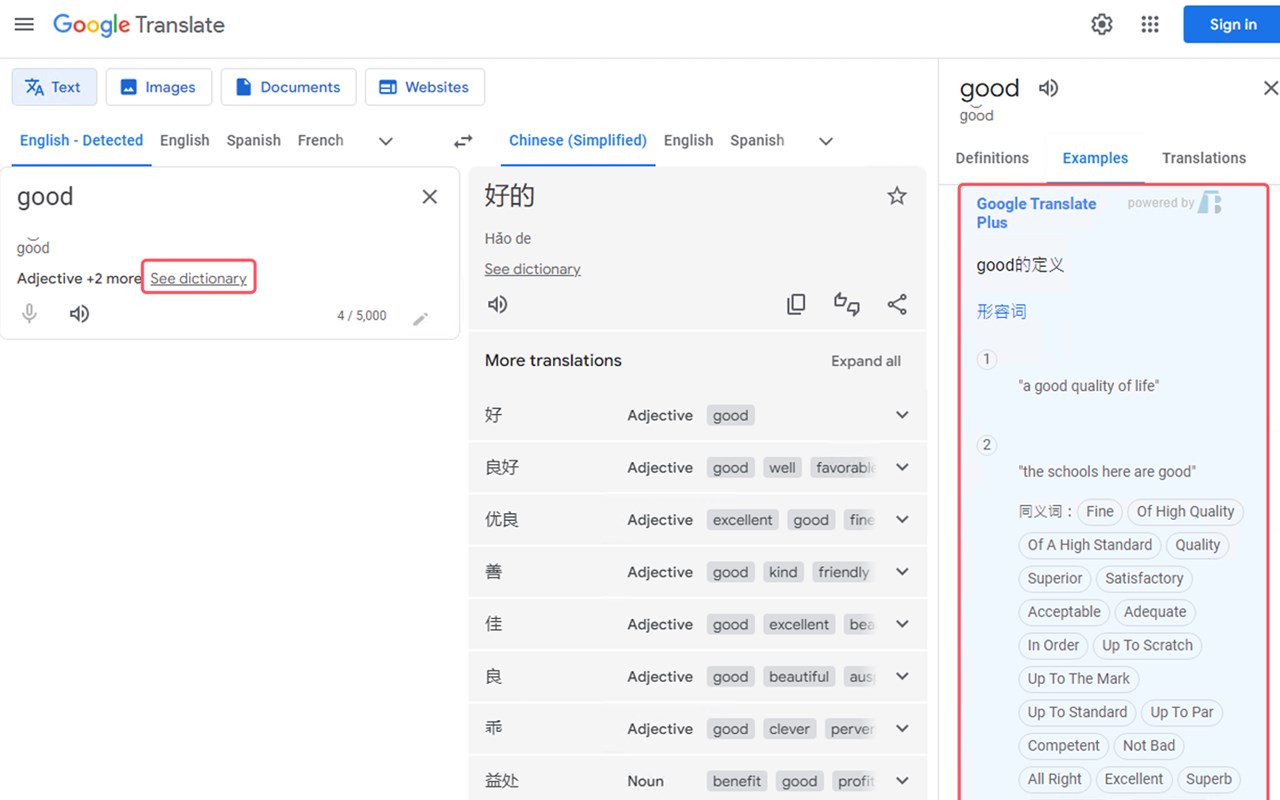Viewport: 1280px width, 800px height.
Task: Click the 'well' chip in 良好 row
Action: click(782, 467)
